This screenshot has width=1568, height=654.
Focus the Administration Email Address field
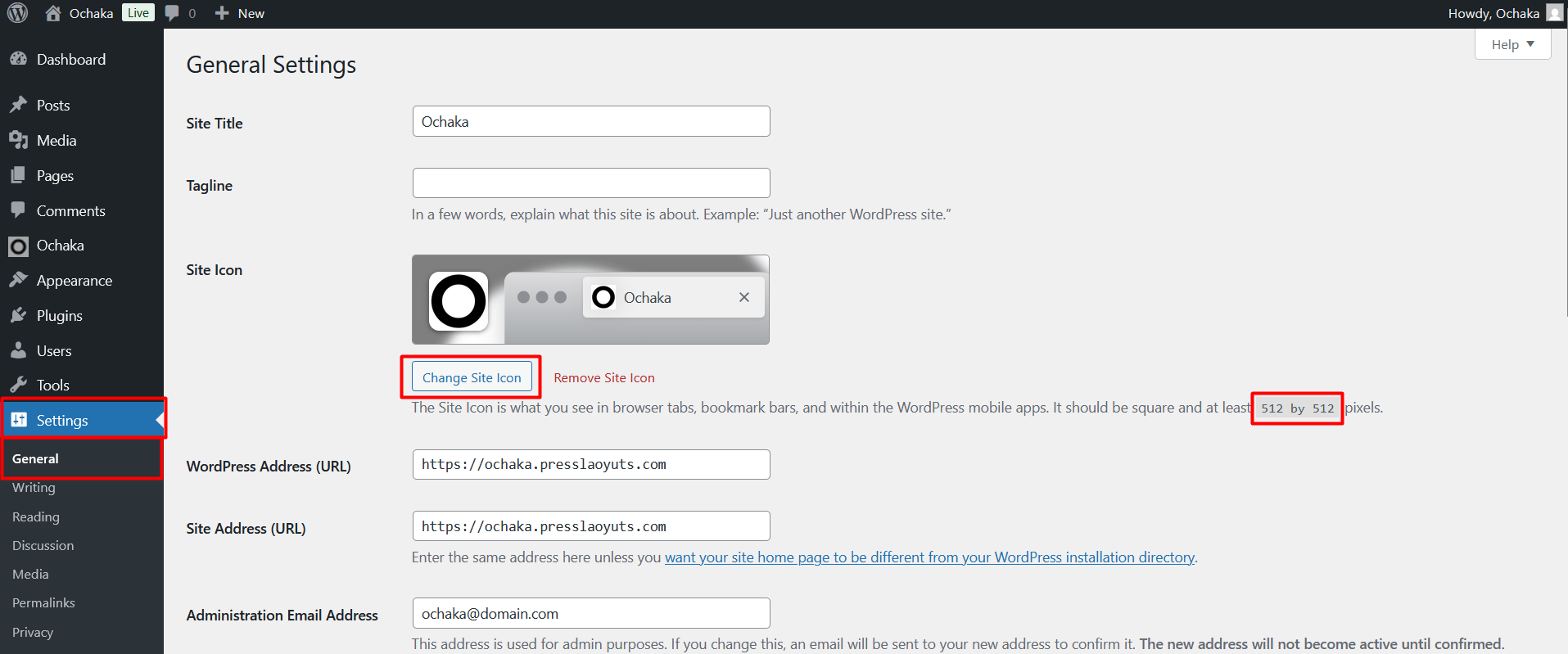(x=590, y=614)
